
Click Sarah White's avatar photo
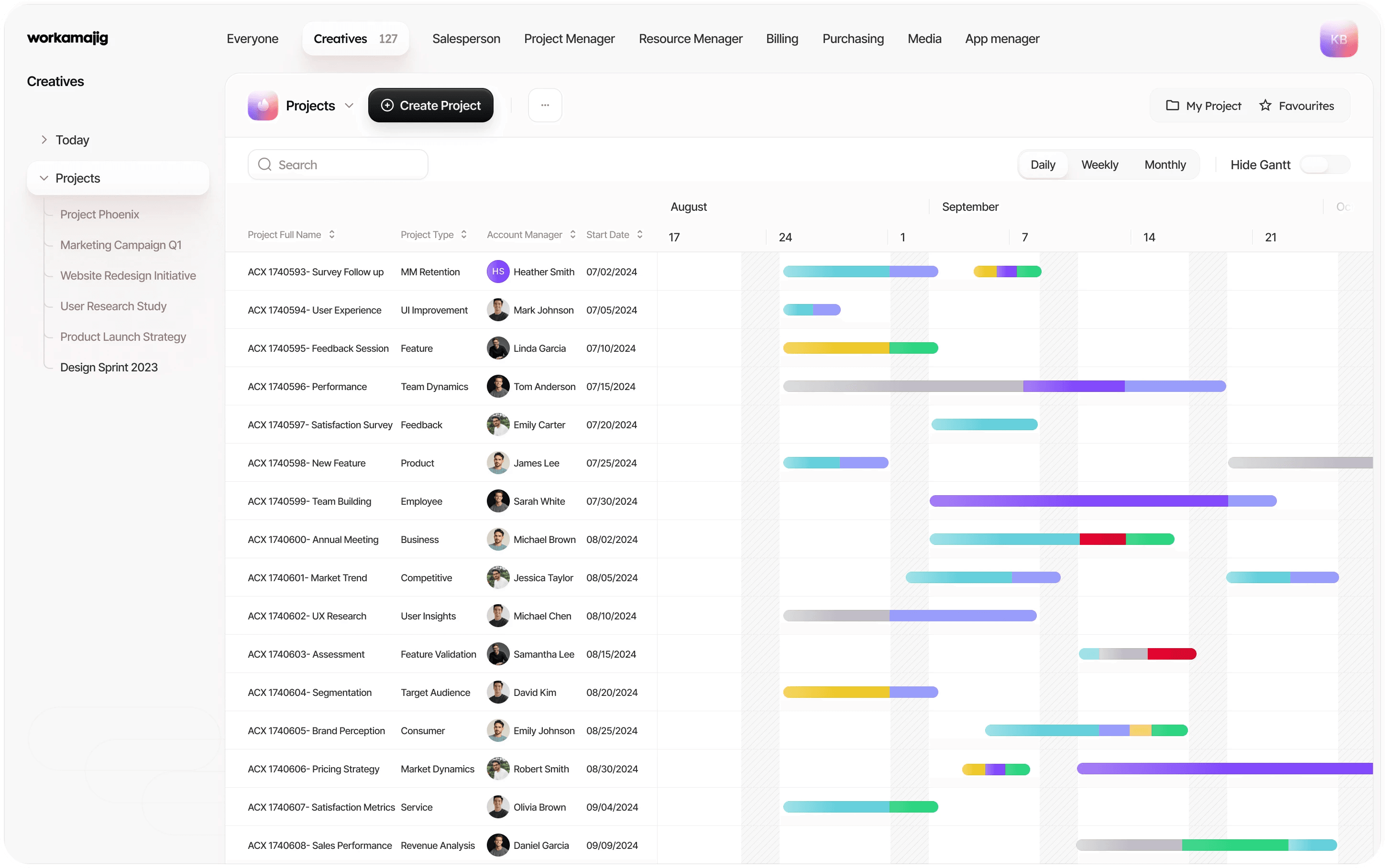click(x=498, y=501)
